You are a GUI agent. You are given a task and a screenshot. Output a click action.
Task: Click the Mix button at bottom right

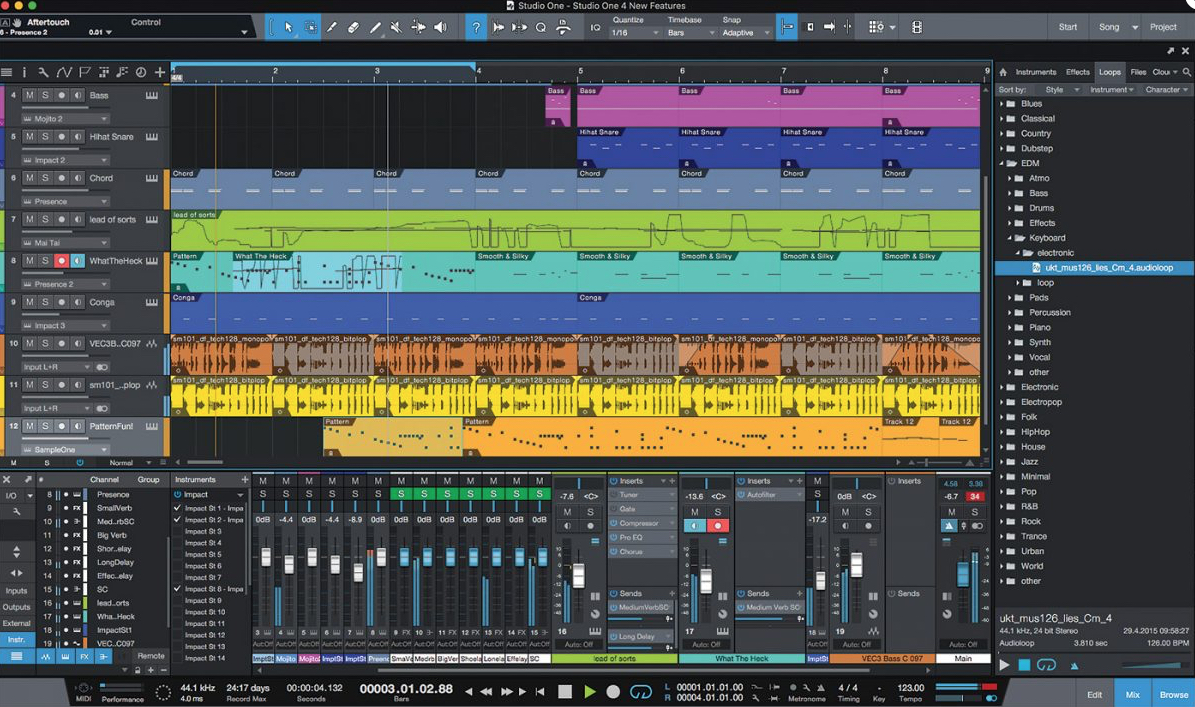tap(1132, 694)
